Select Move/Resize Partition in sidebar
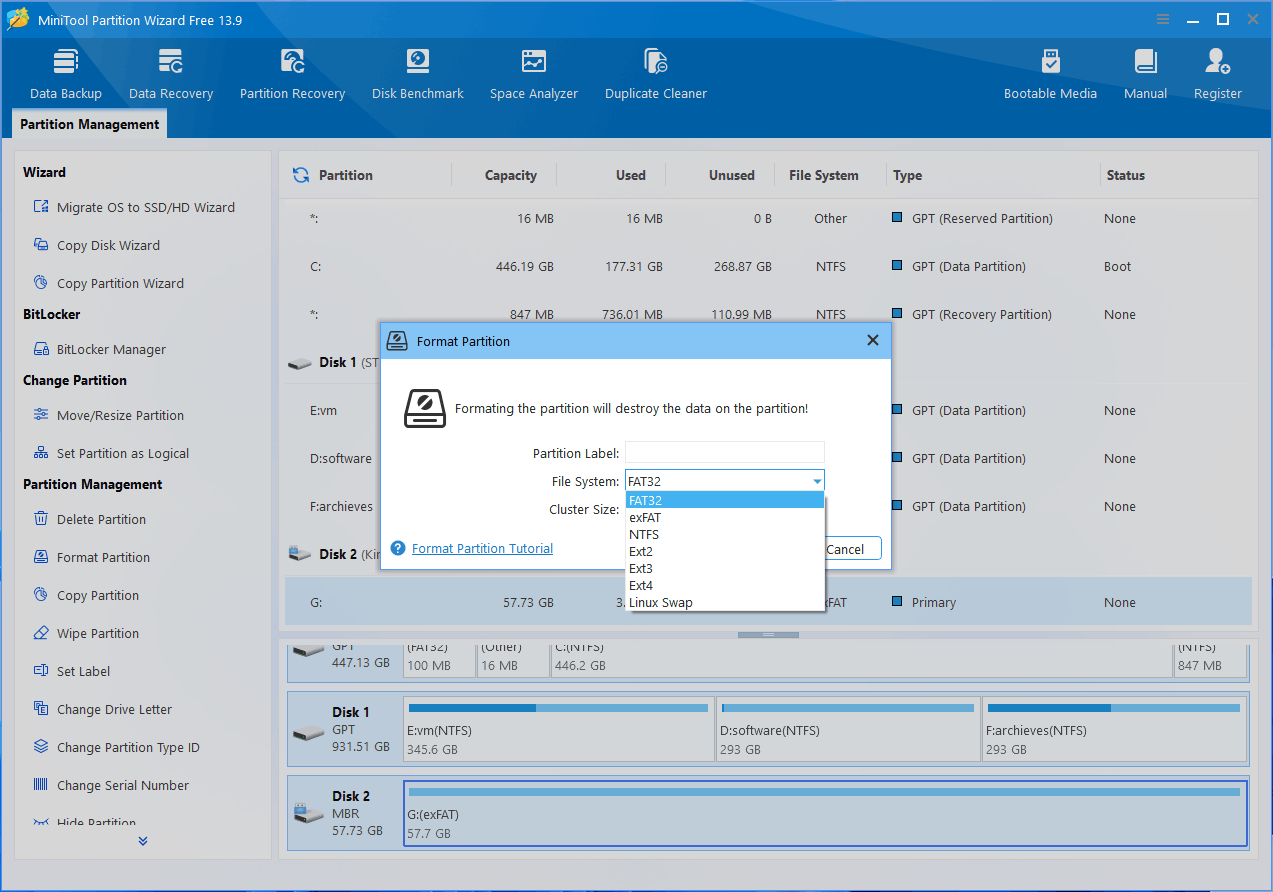Screen dimensions: 1273x892 click(108, 415)
